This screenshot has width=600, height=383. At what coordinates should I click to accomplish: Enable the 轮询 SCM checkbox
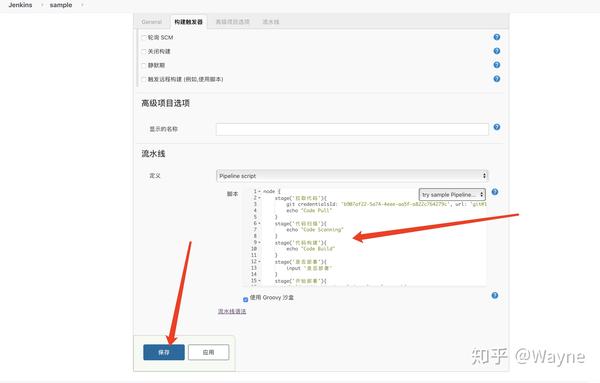144,37
